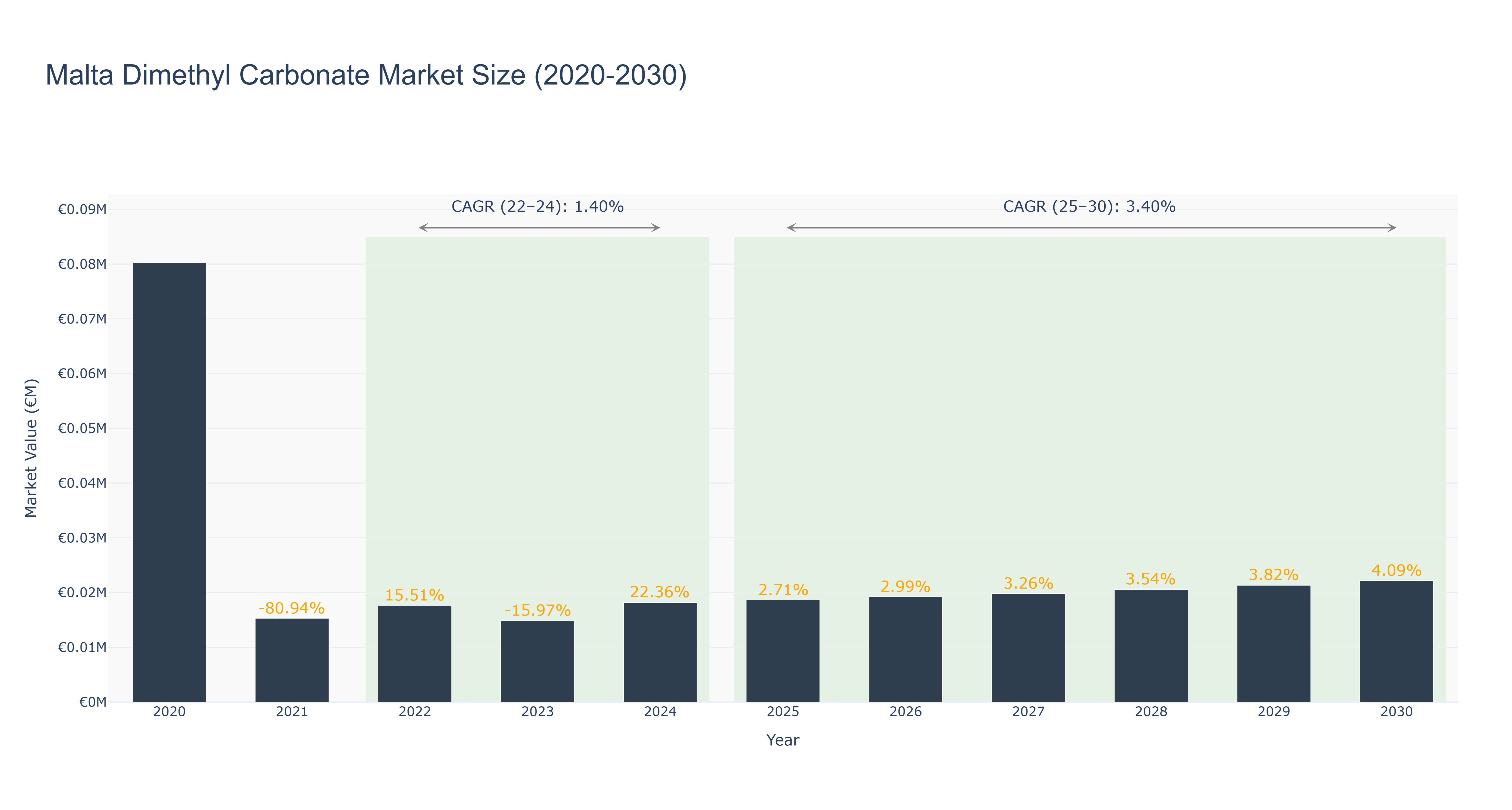Select the 2028 bar in the chart
The image size is (1512, 810).
(x=1150, y=646)
